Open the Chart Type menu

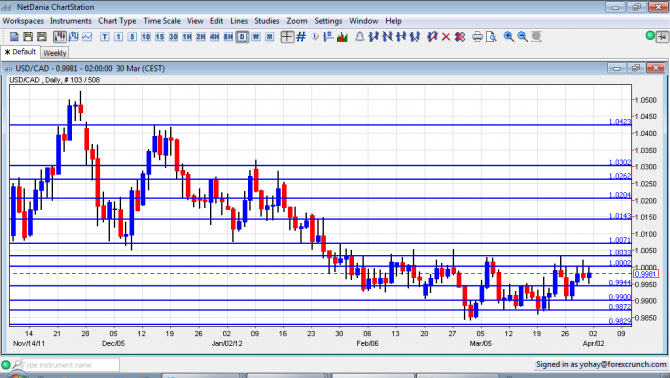[117, 21]
